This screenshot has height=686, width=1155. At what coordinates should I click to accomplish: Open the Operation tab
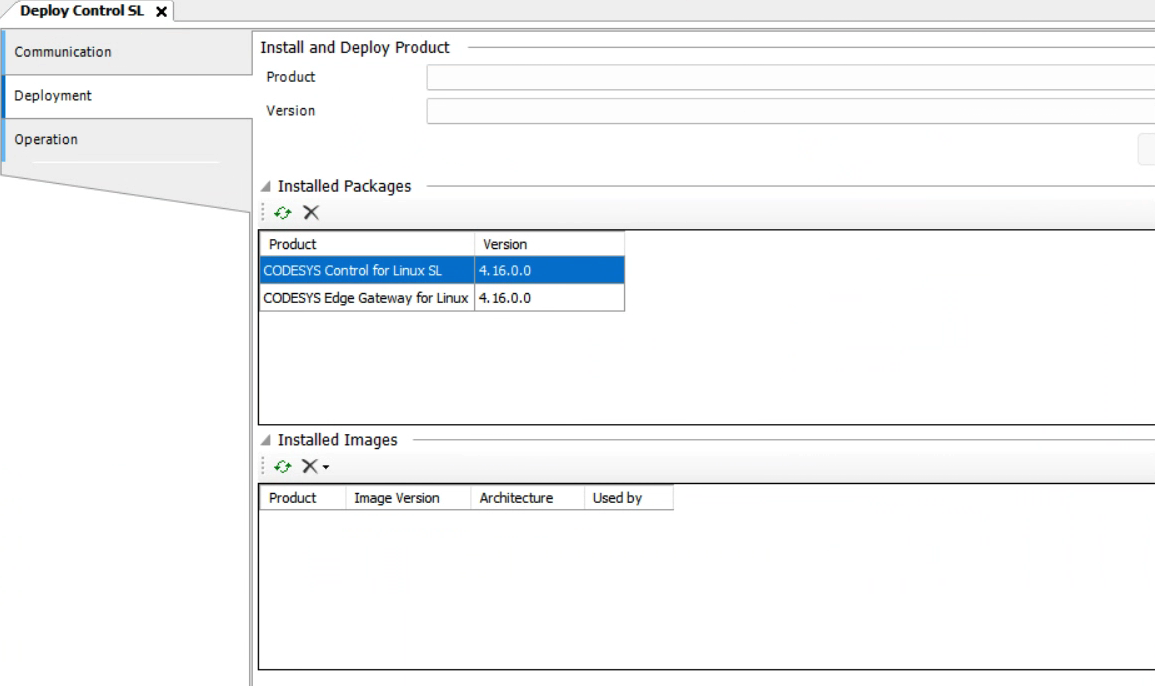pyautogui.click(x=124, y=139)
